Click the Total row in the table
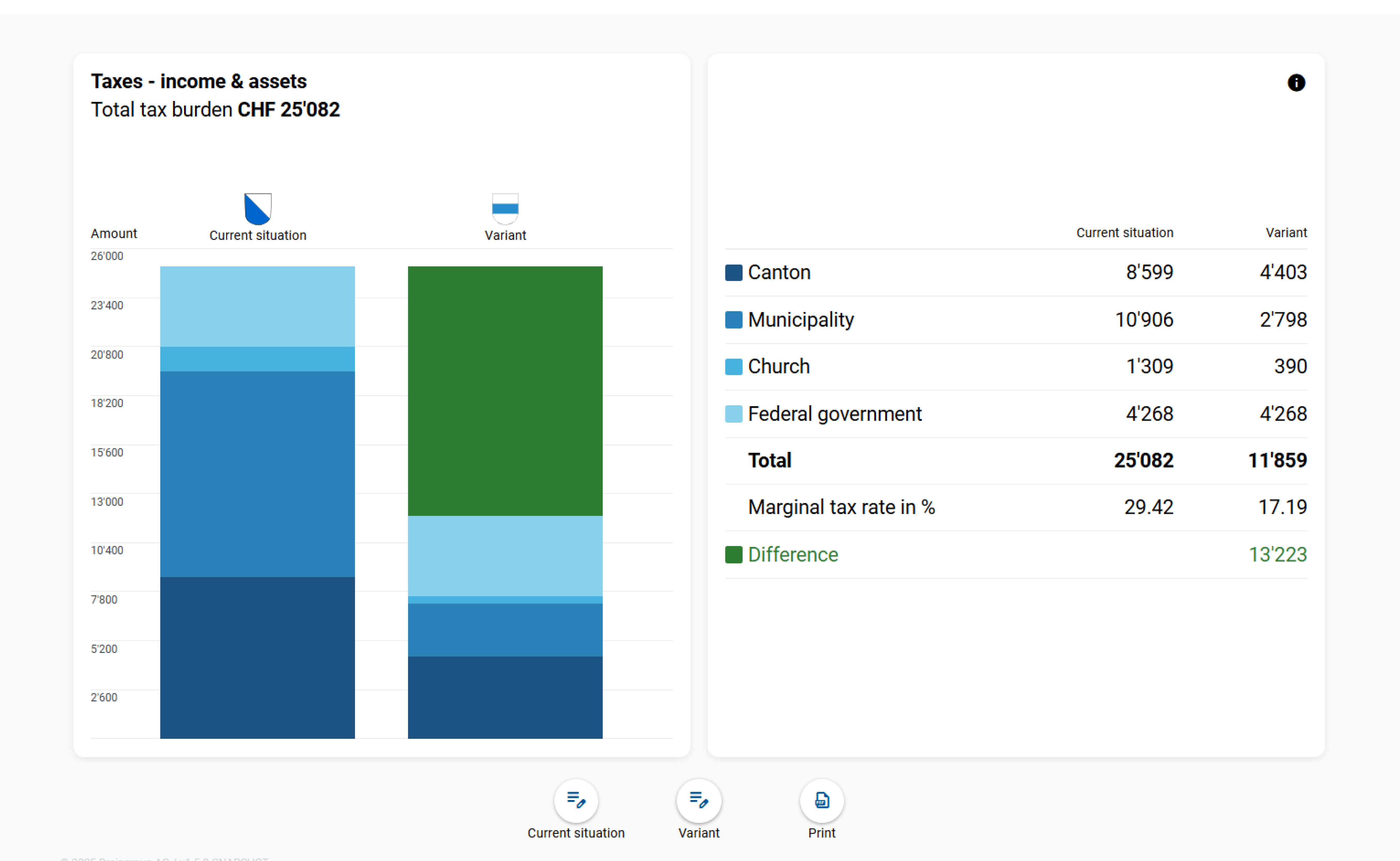This screenshot has height=861, width=1400. [769, 461]
